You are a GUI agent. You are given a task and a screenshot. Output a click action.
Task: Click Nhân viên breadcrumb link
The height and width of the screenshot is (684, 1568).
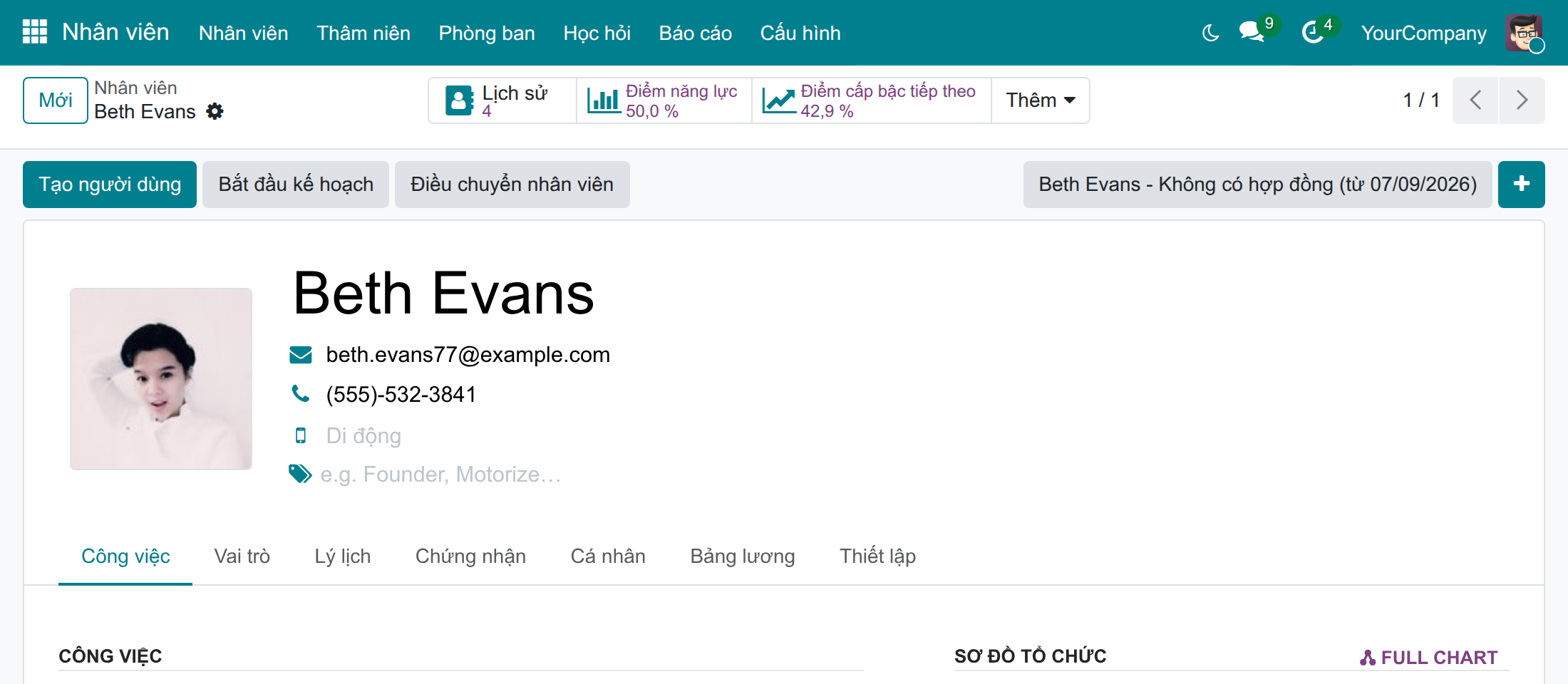pos(135,88)
